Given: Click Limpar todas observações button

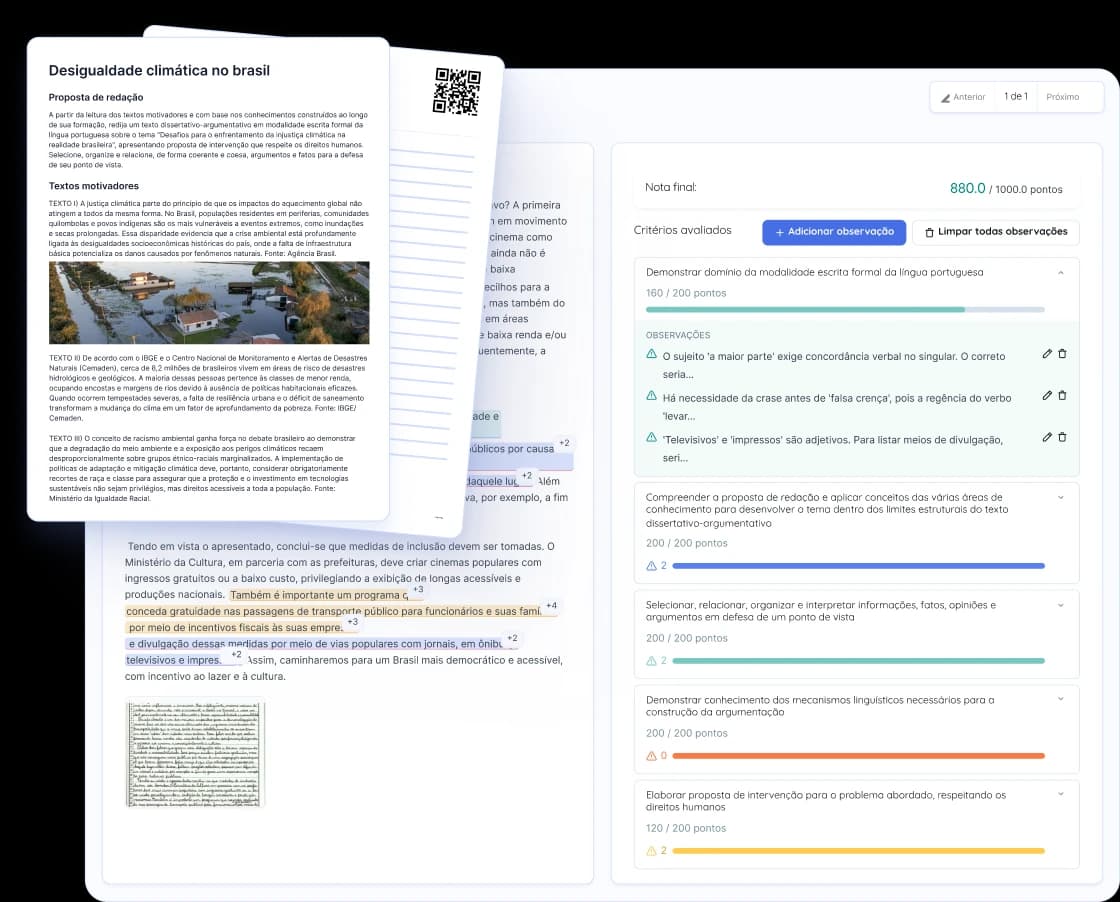Looking at the screenshot, I should click(996, 232).
